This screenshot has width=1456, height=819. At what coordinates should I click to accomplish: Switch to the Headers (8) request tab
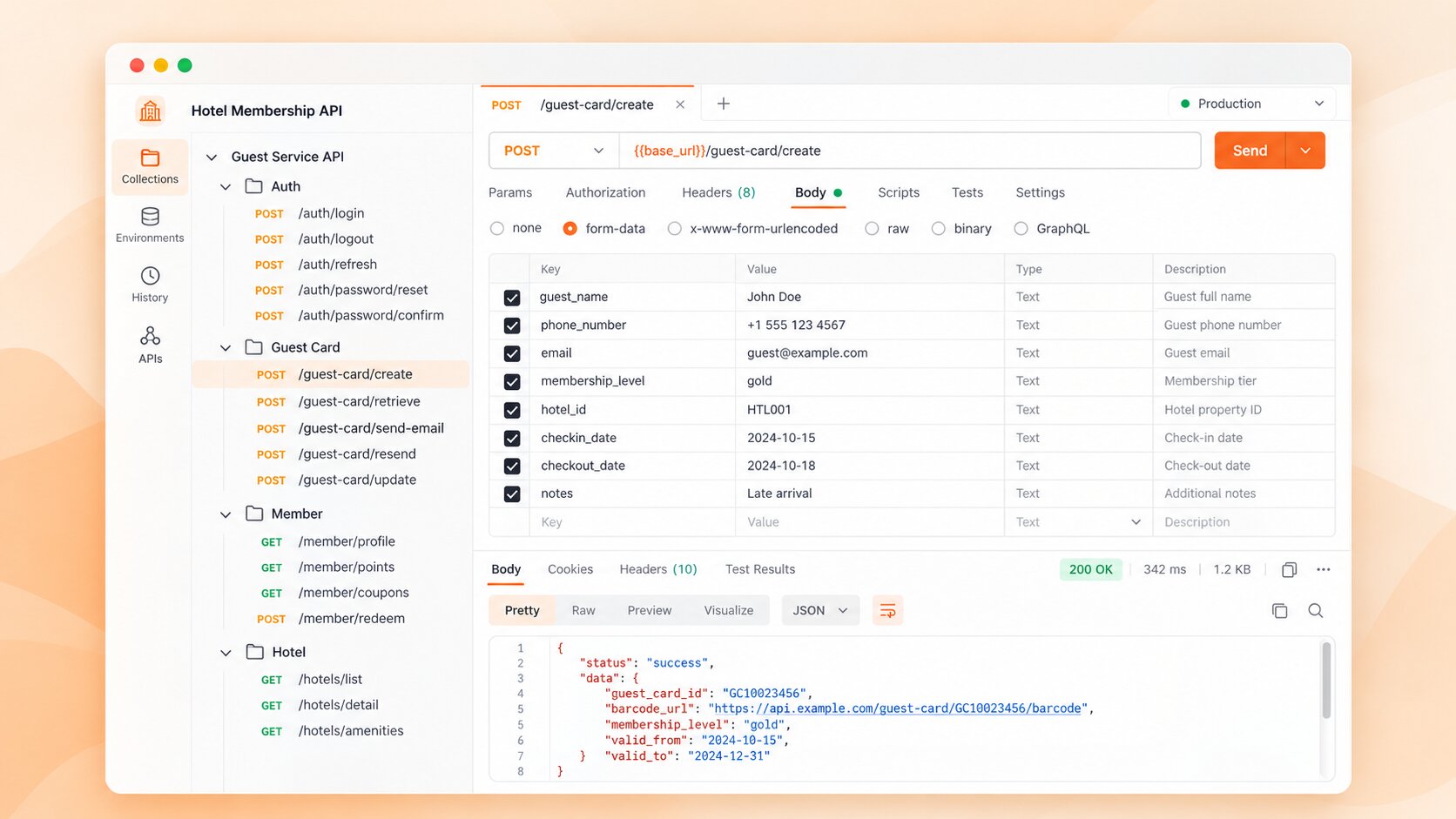click(x=718, y=192)
